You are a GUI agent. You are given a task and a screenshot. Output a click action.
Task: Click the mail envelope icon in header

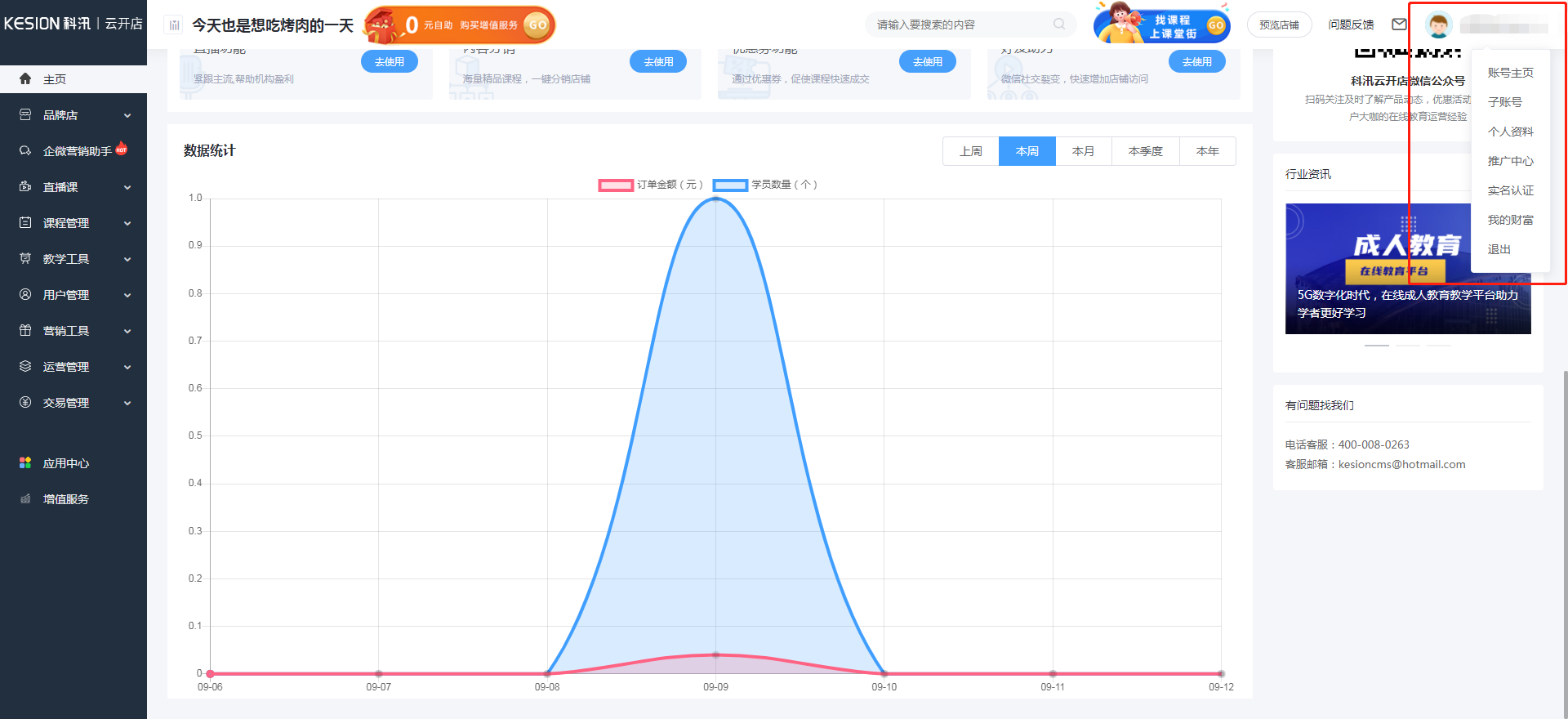(x=1399, y=25)
